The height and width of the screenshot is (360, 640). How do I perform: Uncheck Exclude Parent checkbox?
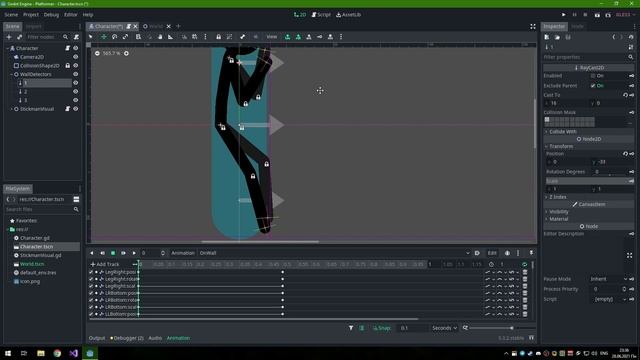593,86
